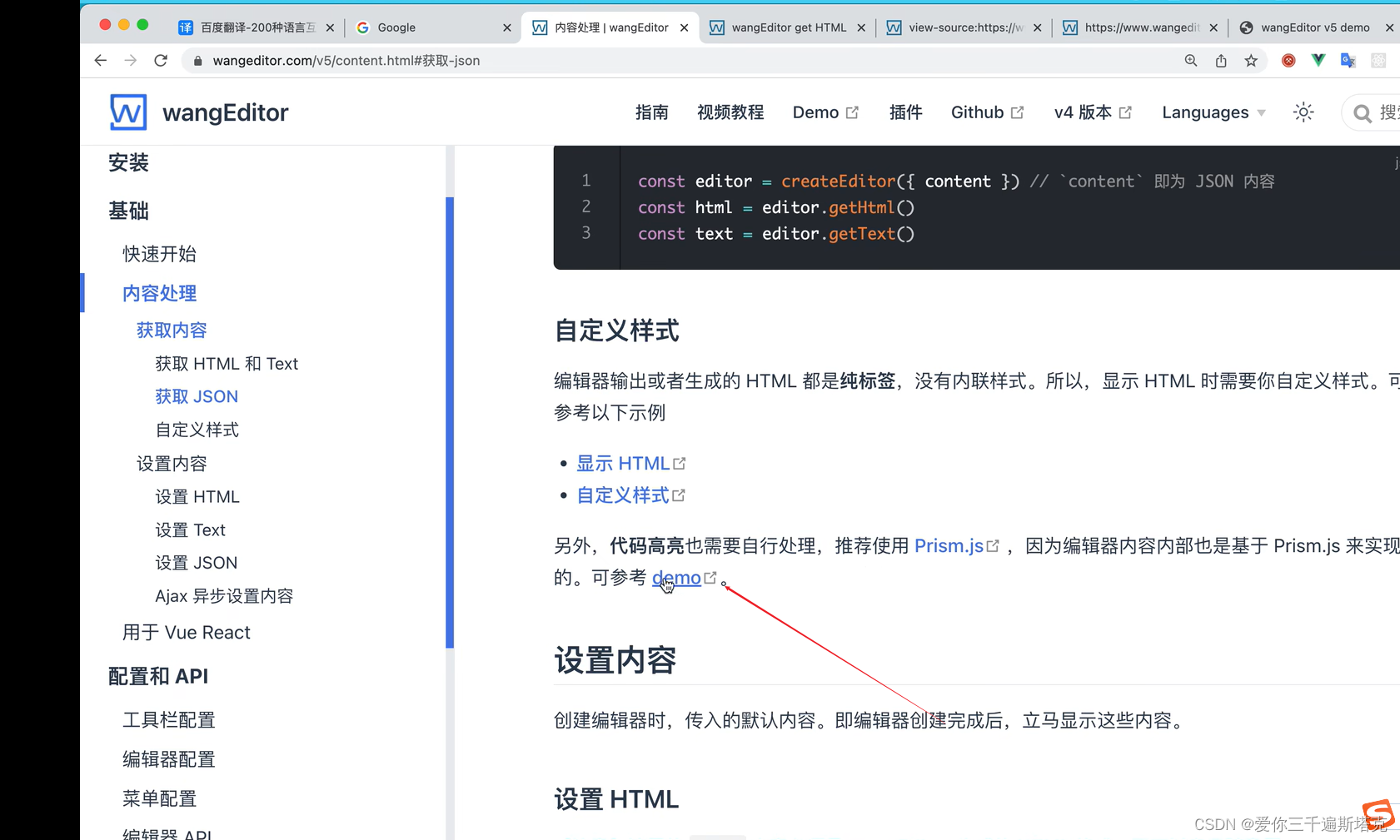Click the zoom icon in the address bar
This screenshot has height=840, width=1400.
click(x=1191, y=60)
